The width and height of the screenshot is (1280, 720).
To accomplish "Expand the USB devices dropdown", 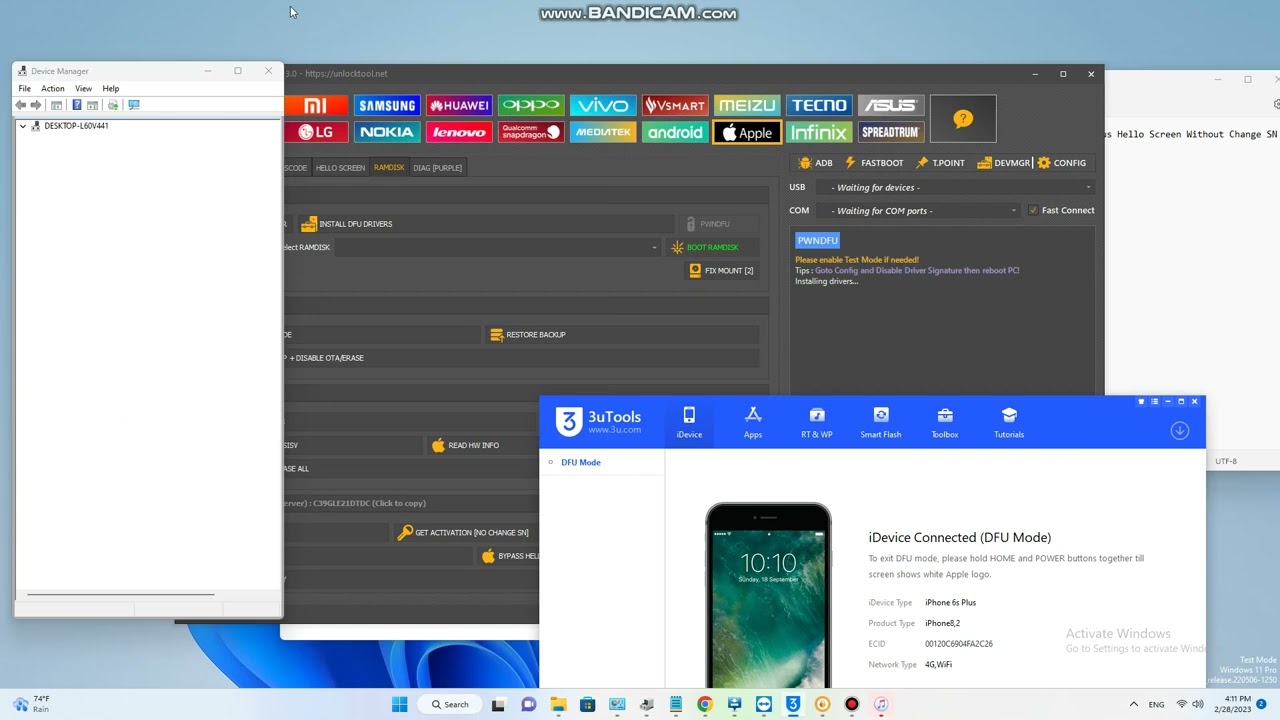I will pyautogui.click(x=955, y=187).
